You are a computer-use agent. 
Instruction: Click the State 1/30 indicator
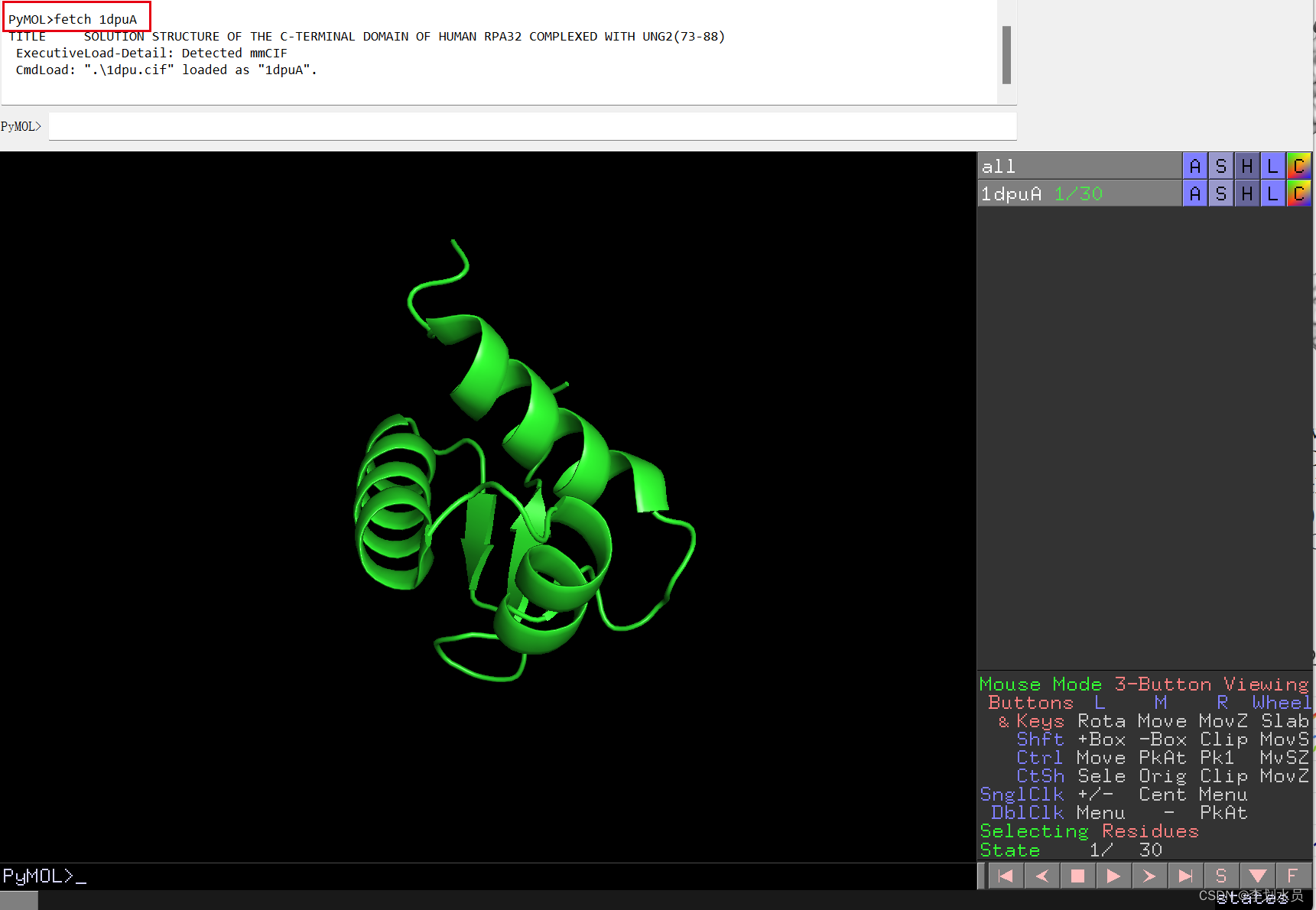(x=1071, y=850)
